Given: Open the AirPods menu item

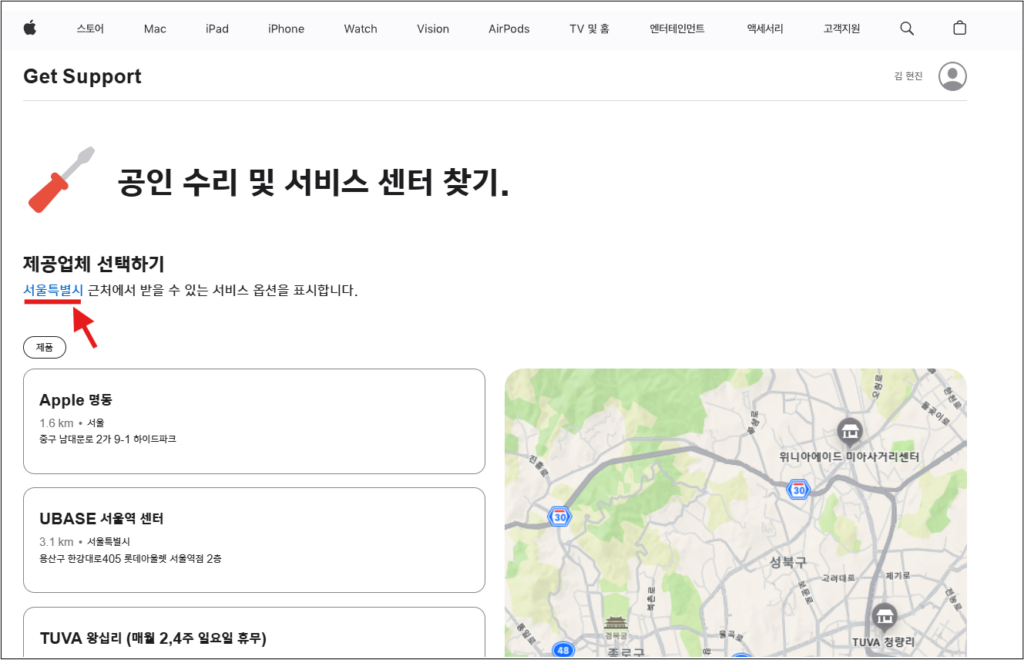Looking at the screenshot, I should [x=508, y=29].
